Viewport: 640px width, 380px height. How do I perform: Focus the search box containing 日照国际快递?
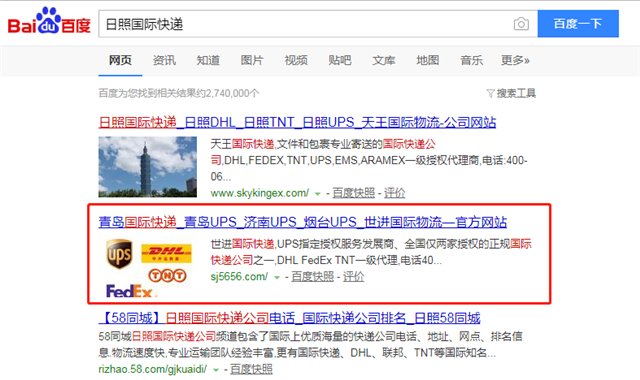tap(318, 24)
